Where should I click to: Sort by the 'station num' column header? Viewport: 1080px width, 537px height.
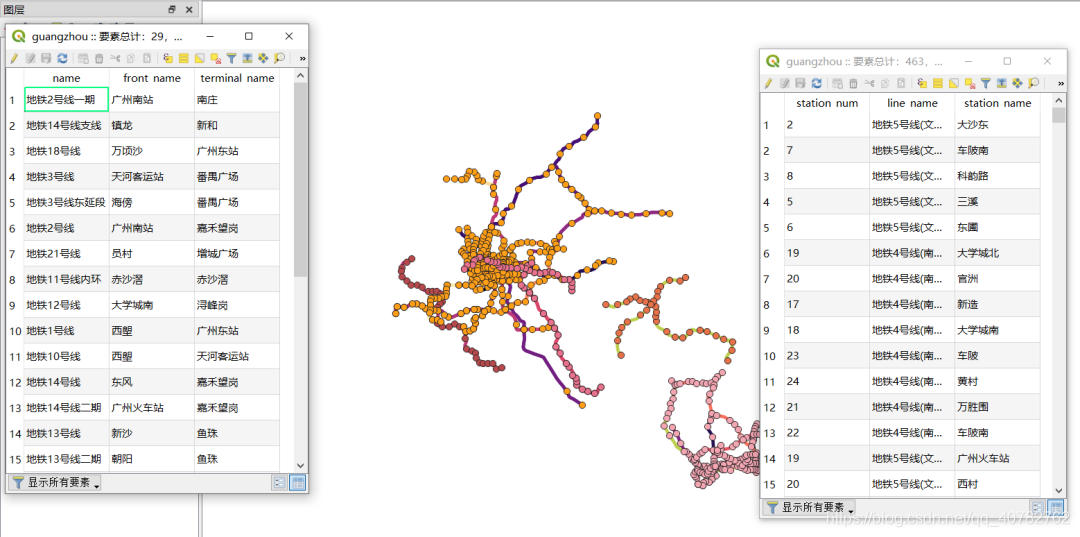pyautogui.click(x=827, y=103)
